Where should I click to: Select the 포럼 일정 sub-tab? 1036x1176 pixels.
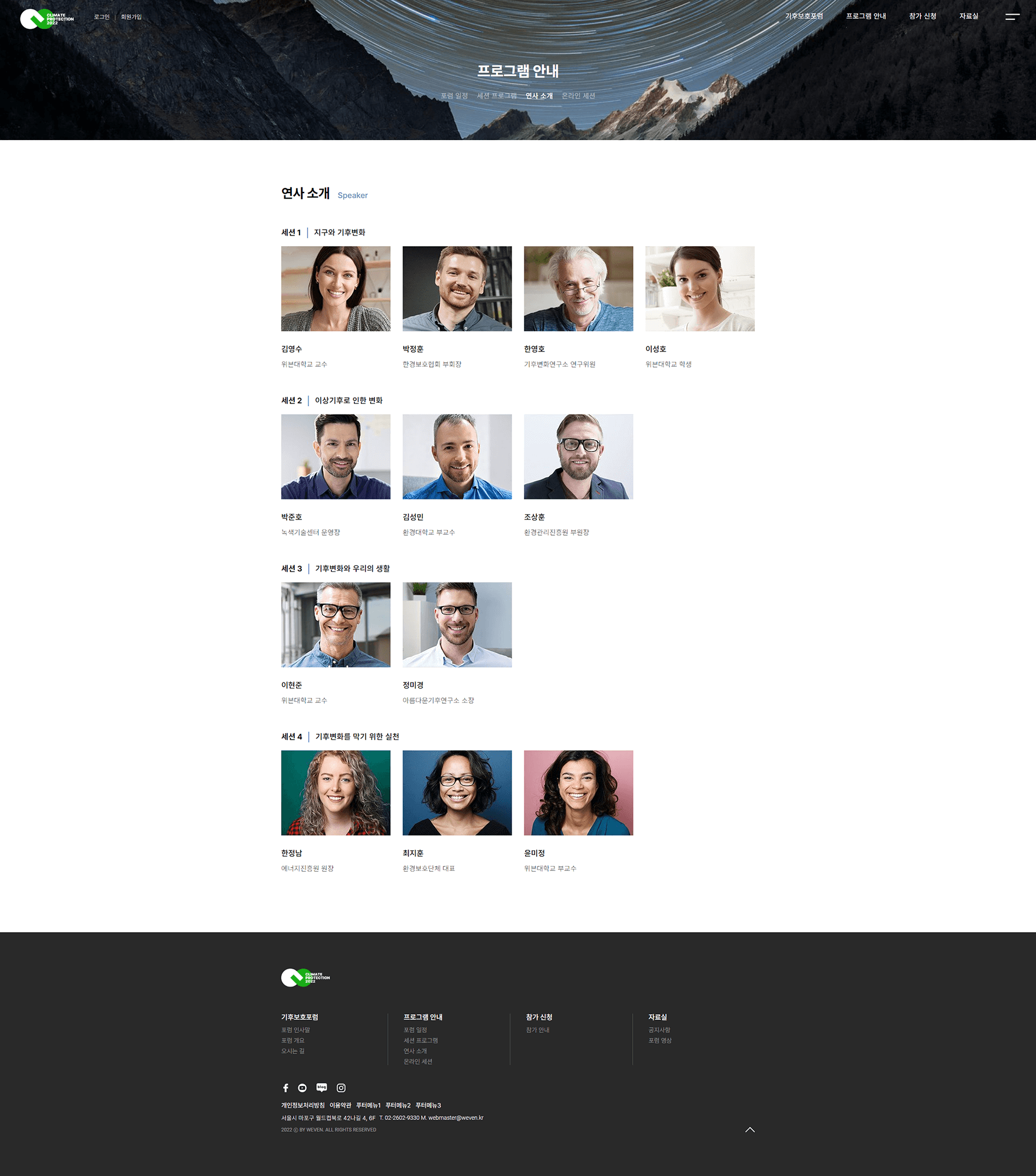tap(454, 96)
